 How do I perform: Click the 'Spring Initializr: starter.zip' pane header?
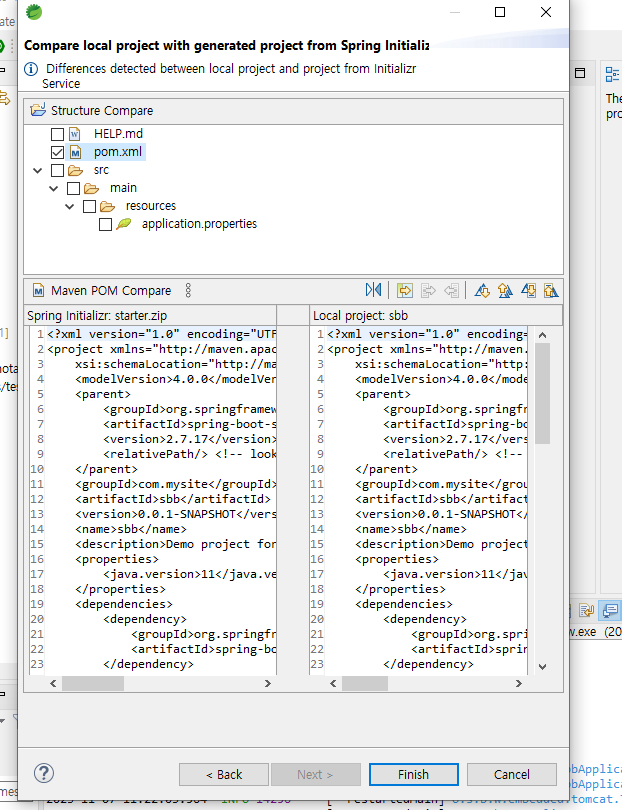150,315
